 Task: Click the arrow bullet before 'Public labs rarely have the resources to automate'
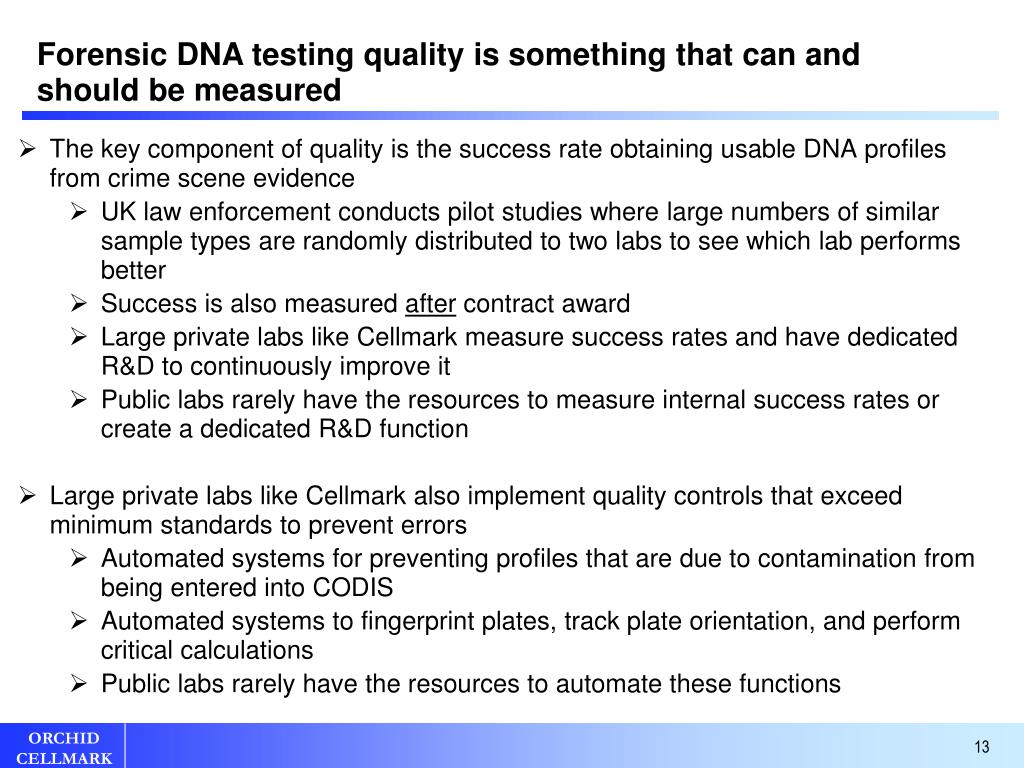78,684
